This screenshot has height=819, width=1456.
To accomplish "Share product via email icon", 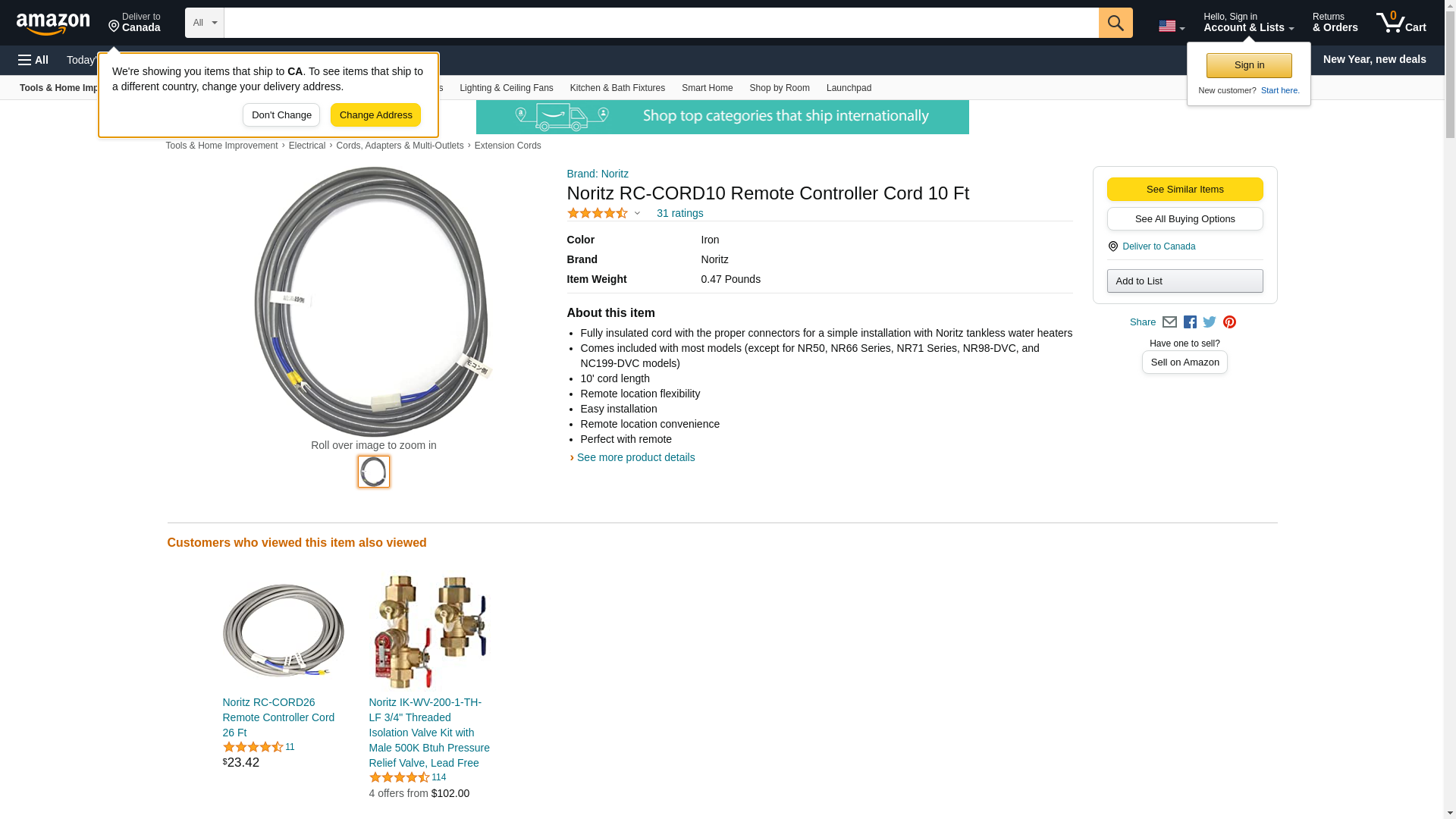I will [x=1169, y=322].
